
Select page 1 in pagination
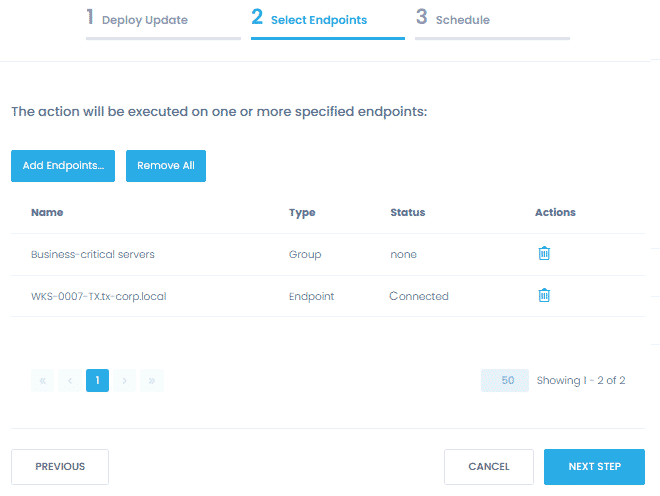(x=97, y=380)
